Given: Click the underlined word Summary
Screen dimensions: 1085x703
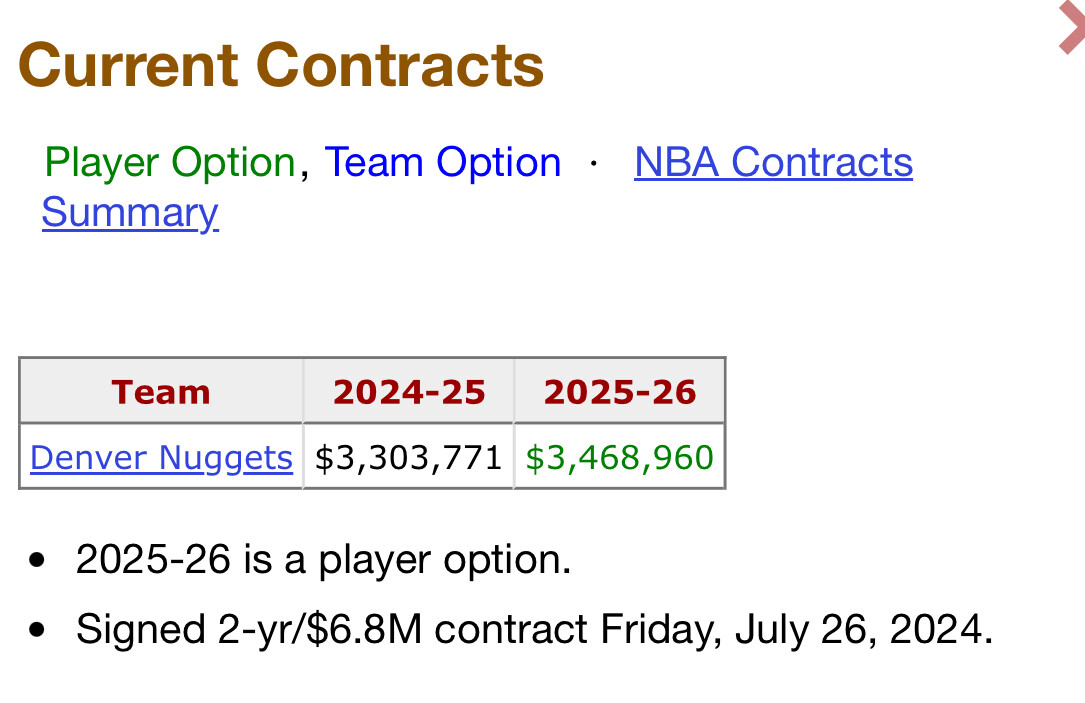Looking at the screenshot, I should [x=130, y=212].
